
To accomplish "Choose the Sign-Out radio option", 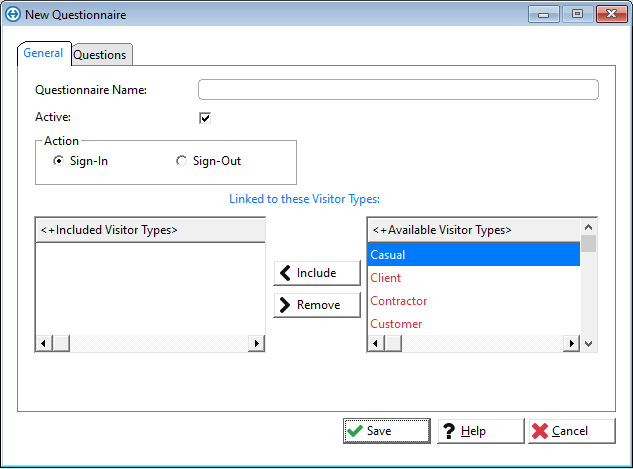I will (x=181, y=161).
